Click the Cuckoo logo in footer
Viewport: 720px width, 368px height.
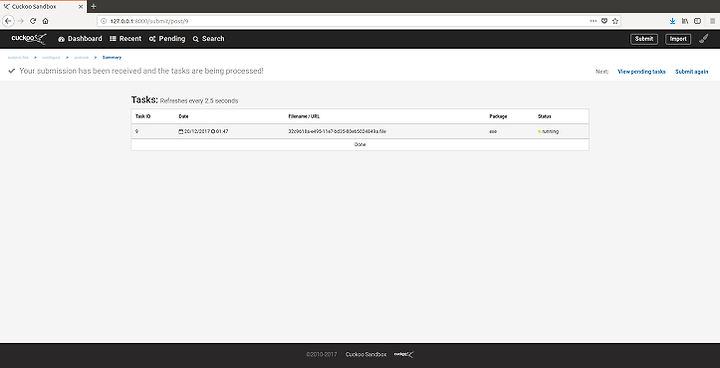point(404,354)
